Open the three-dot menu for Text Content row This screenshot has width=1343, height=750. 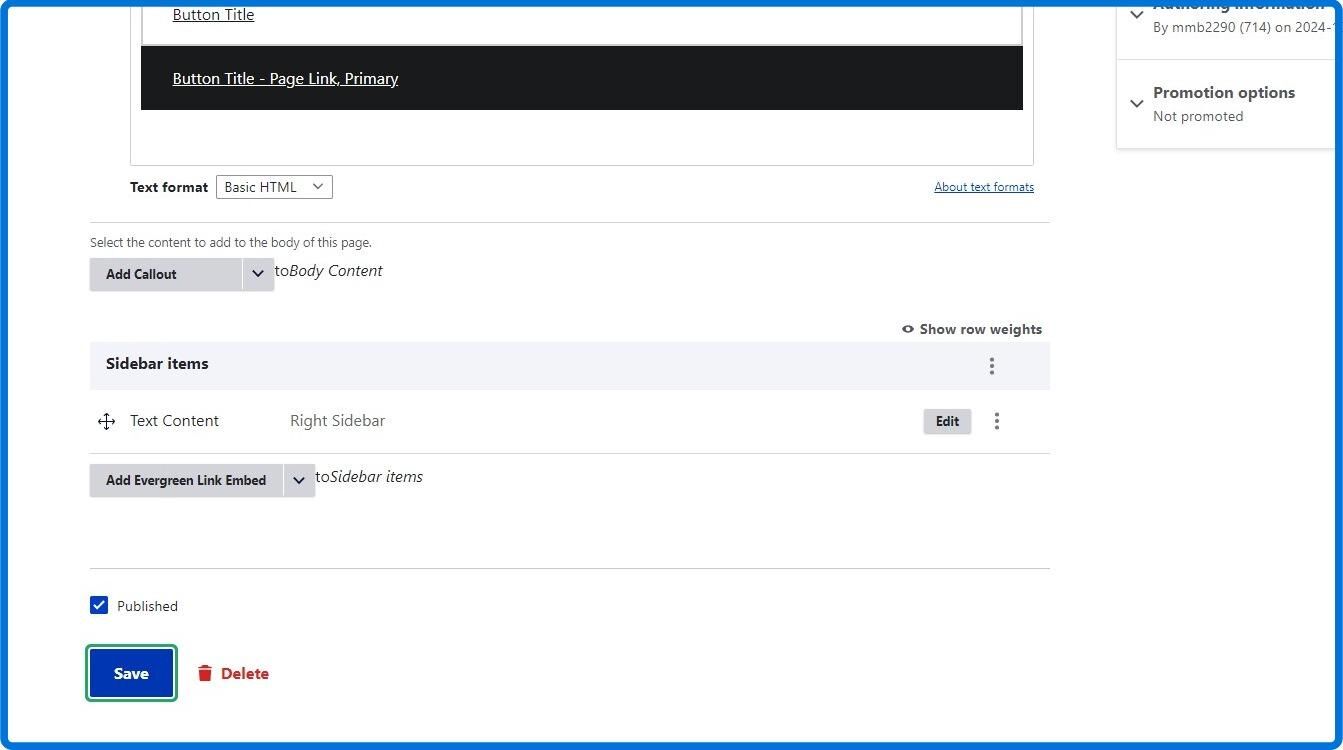(x=996, y=421)
